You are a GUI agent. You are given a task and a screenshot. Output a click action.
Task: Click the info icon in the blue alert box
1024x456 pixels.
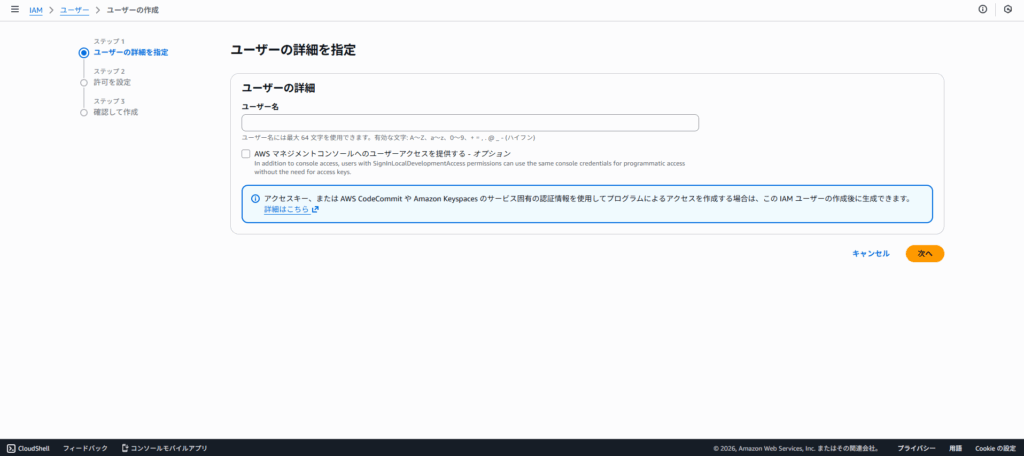[x=255, y=198]
